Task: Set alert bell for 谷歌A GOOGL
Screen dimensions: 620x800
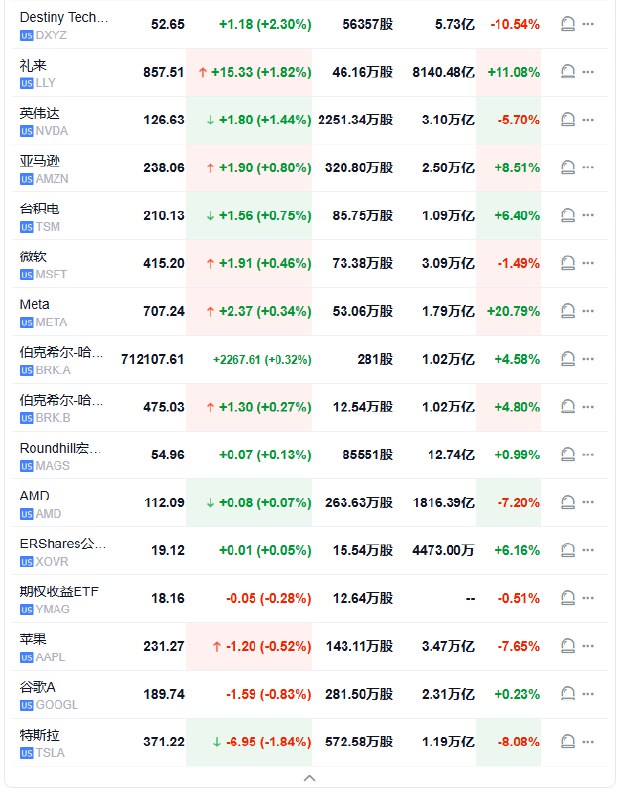Action: pyautogui.click(x=567, y=694)
